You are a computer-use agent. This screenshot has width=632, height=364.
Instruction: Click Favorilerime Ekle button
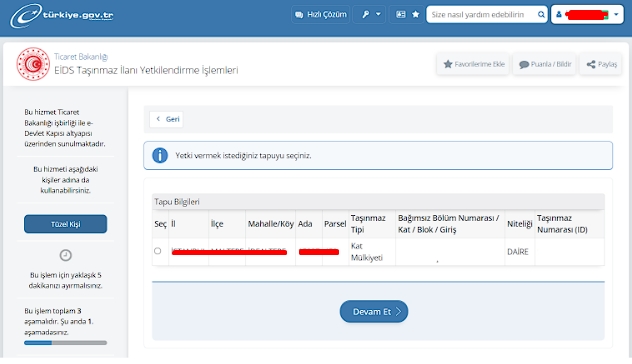474,64
